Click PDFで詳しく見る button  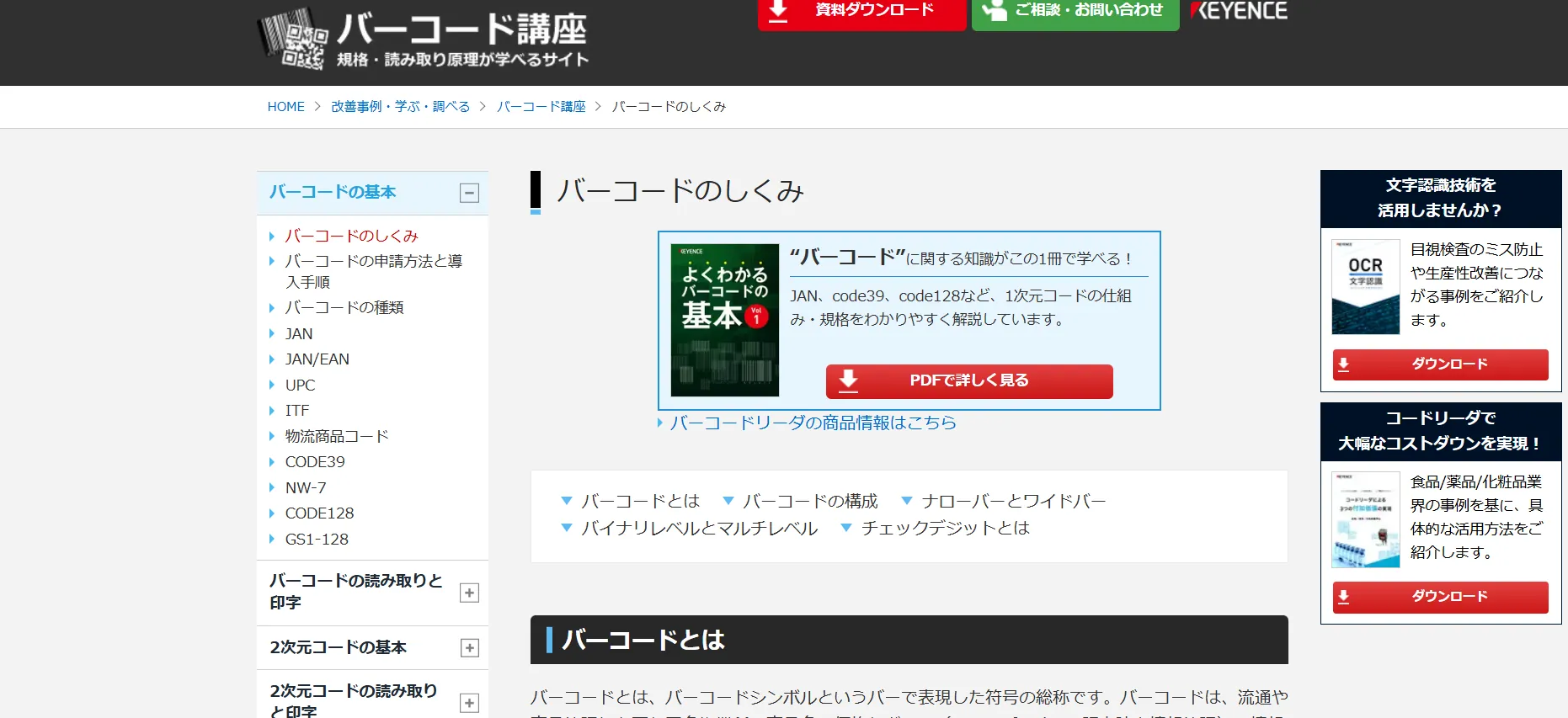tap(969, 380)
